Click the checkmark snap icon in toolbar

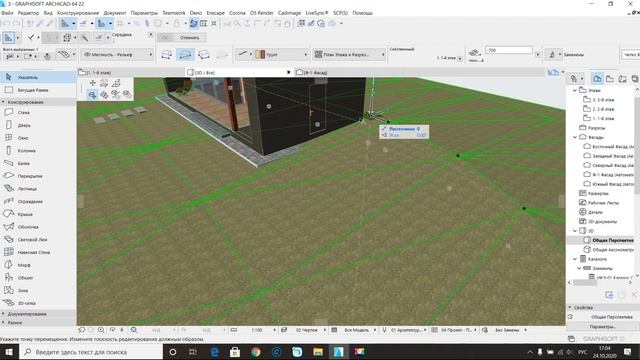coord(31,38)
